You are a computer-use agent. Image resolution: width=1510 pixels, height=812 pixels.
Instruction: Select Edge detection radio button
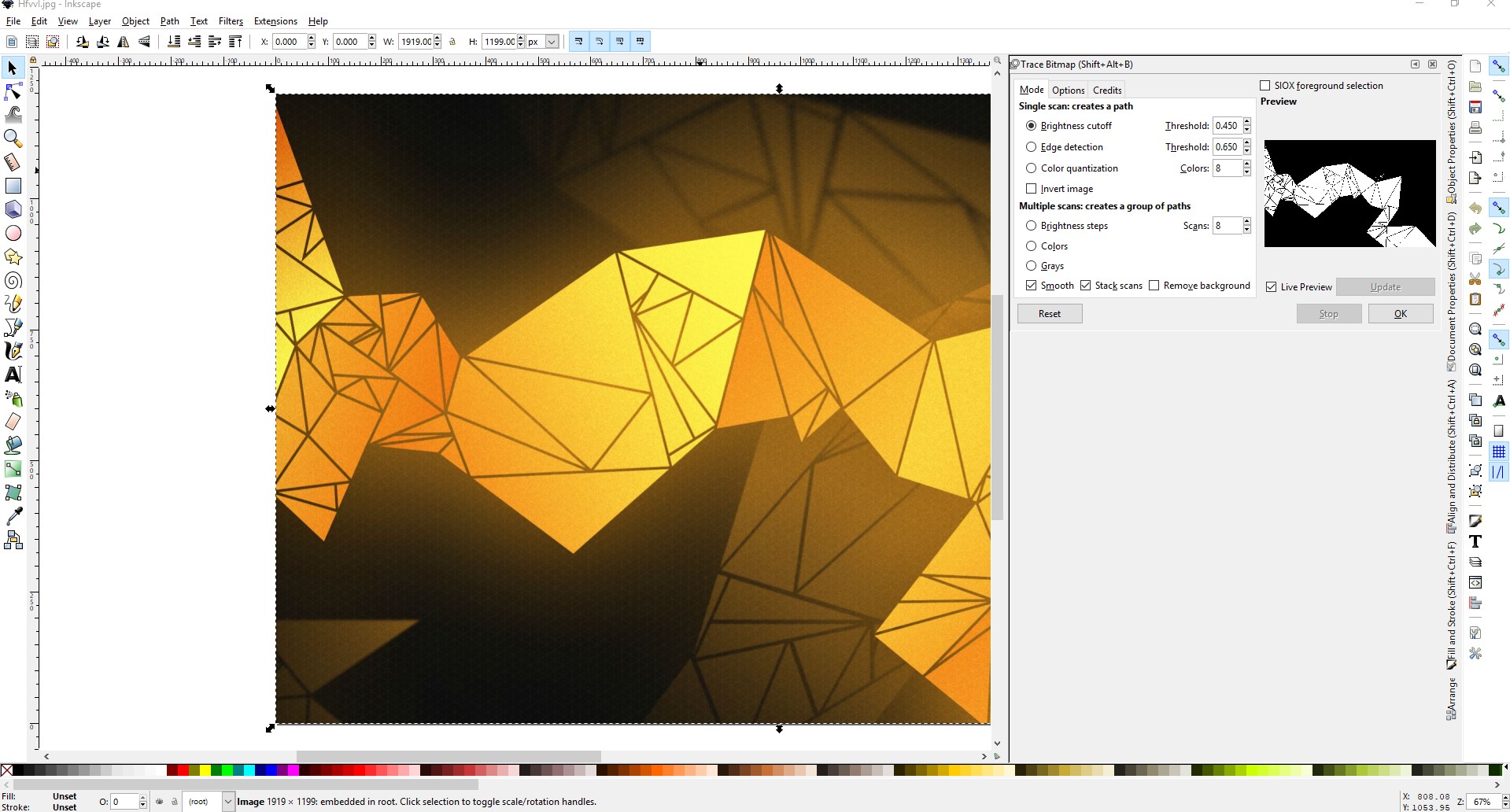pos(1031,147)
